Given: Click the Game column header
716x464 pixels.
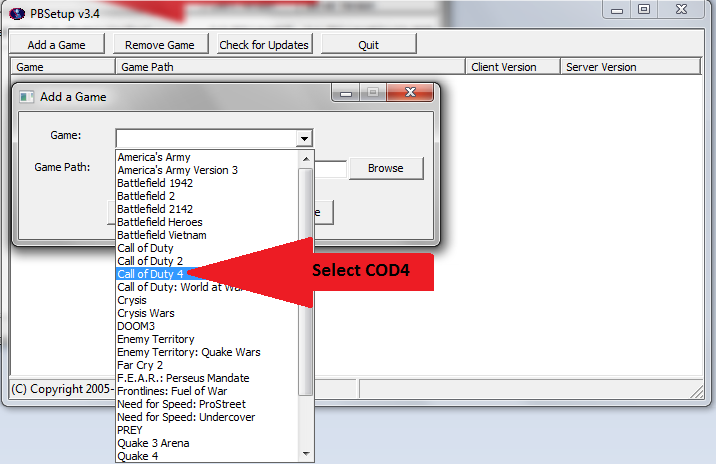Looking at the screenshot, I should [x=63, y=67].
